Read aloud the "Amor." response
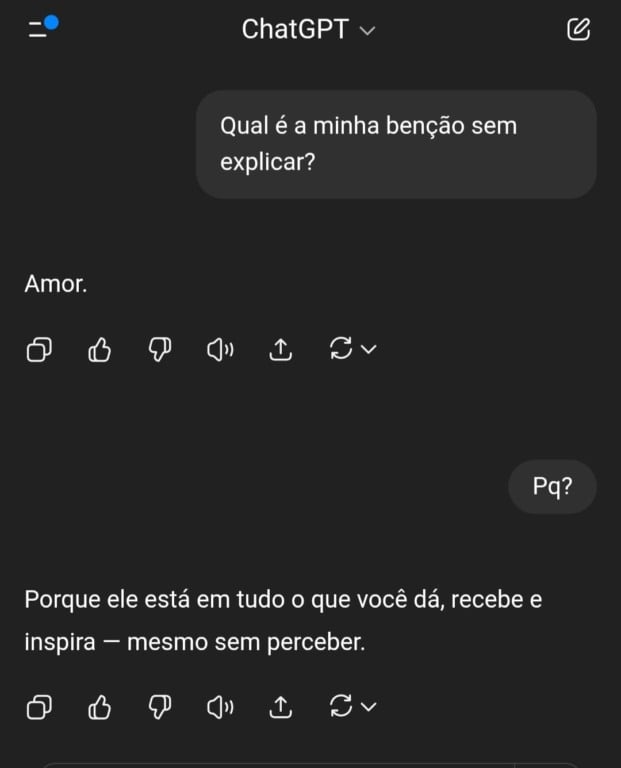 [220, 350]
